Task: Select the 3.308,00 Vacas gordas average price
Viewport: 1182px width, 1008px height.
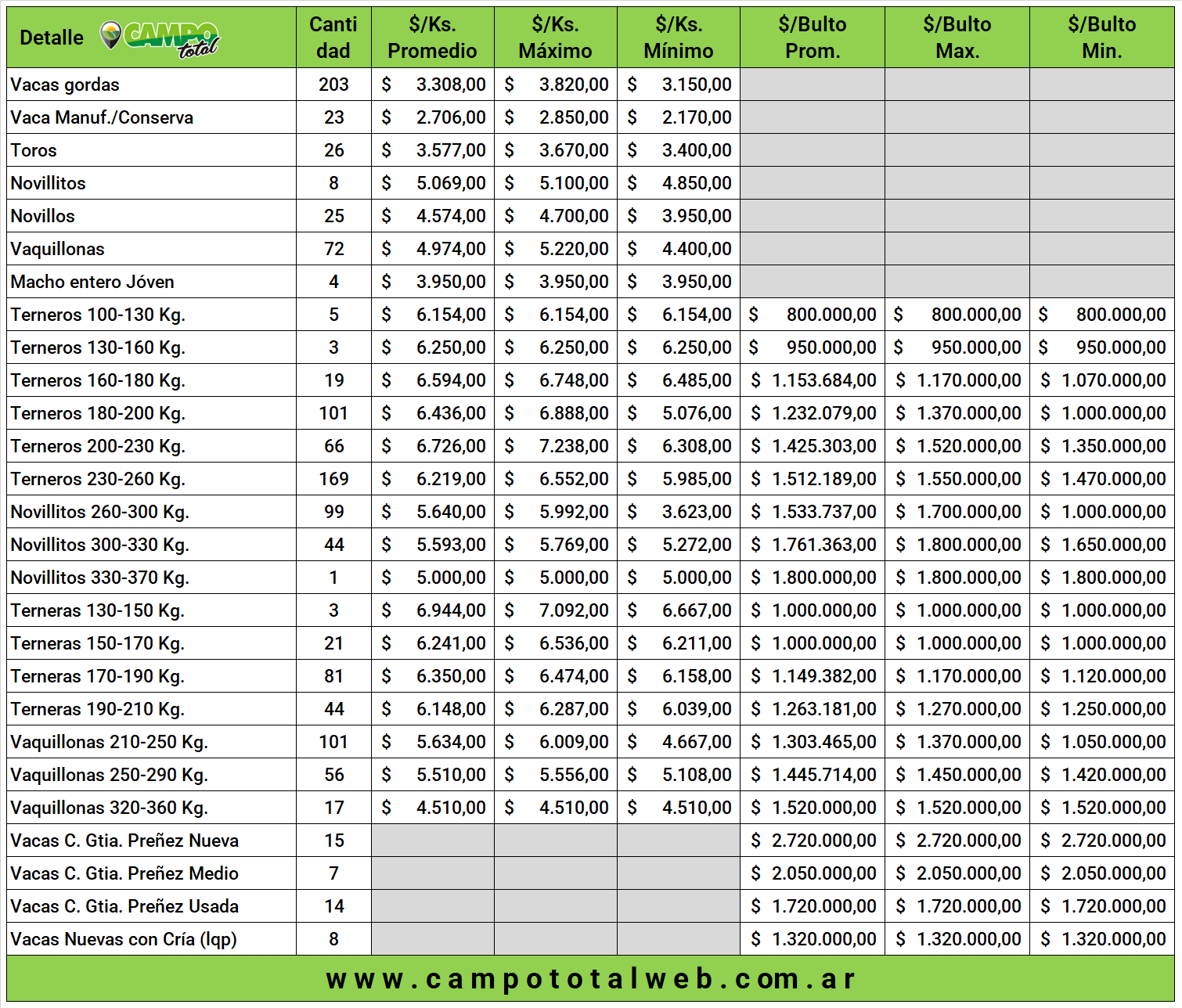Action: (451, 85)
